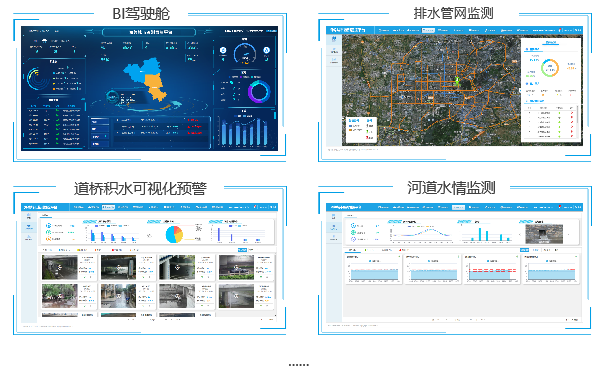Open the street-with-motorbike camera thumbnail in bridge waterlogging
The width and height of the screenshot is (605, 375).
point(118,296)
